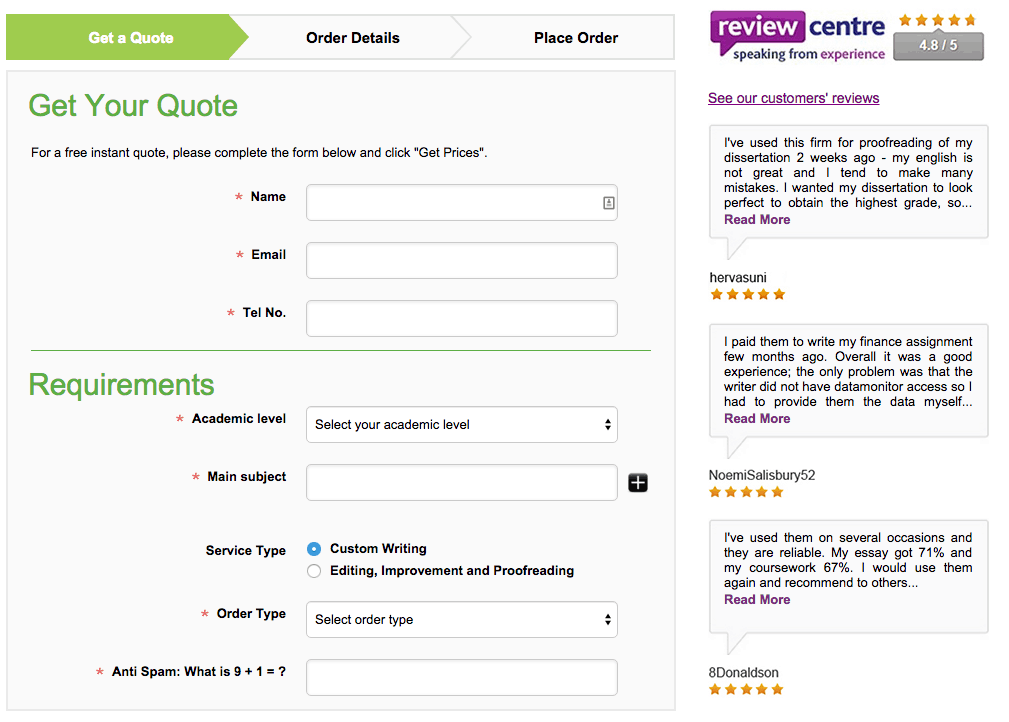Viewport: 1009px width, 722px height.
Task: Click Read More on hervasuni's review
Action: (757, 219)
